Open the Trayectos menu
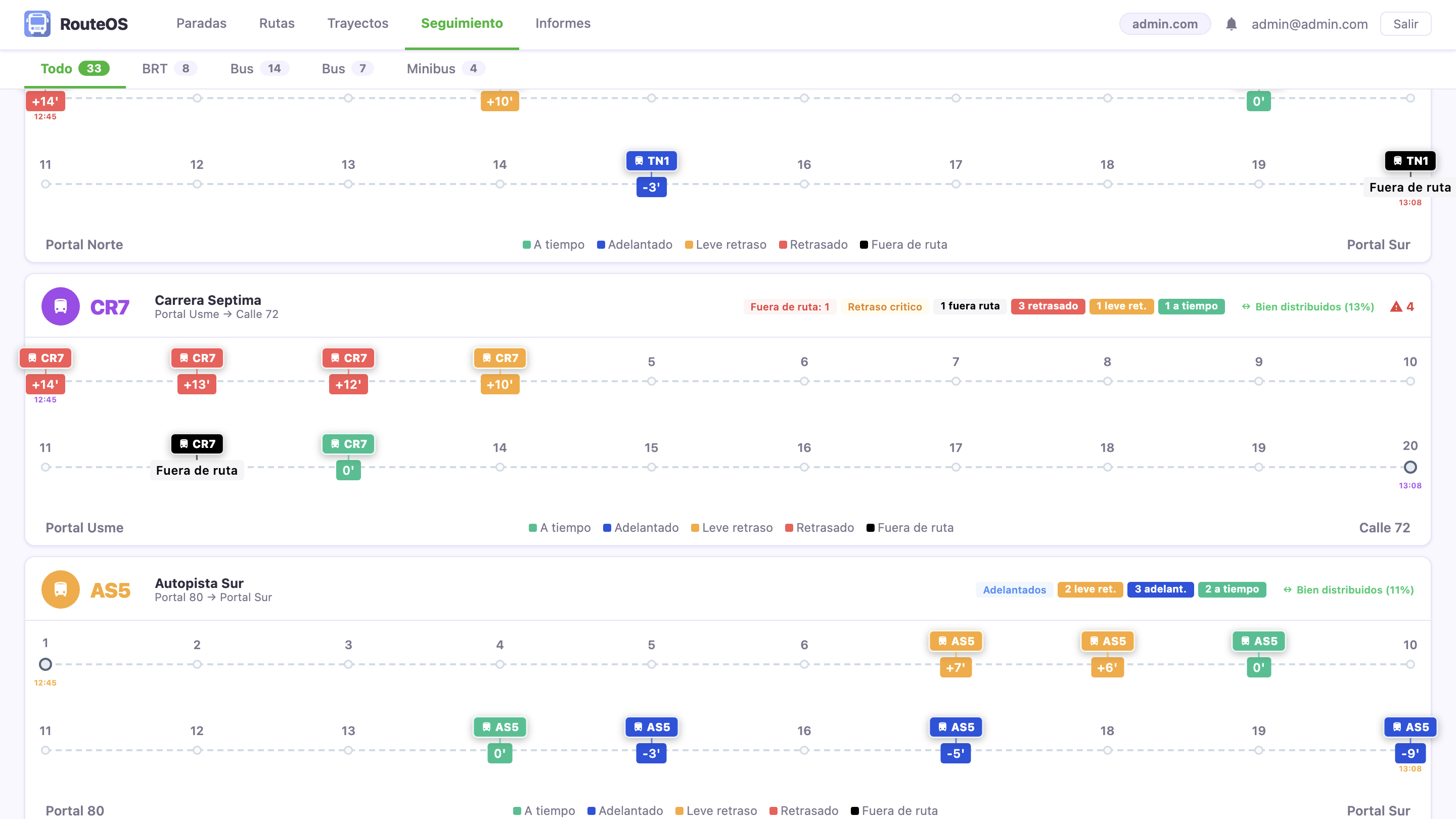Image resolution: width=1456 pixels, height=819 pixels. click(358, 23)
